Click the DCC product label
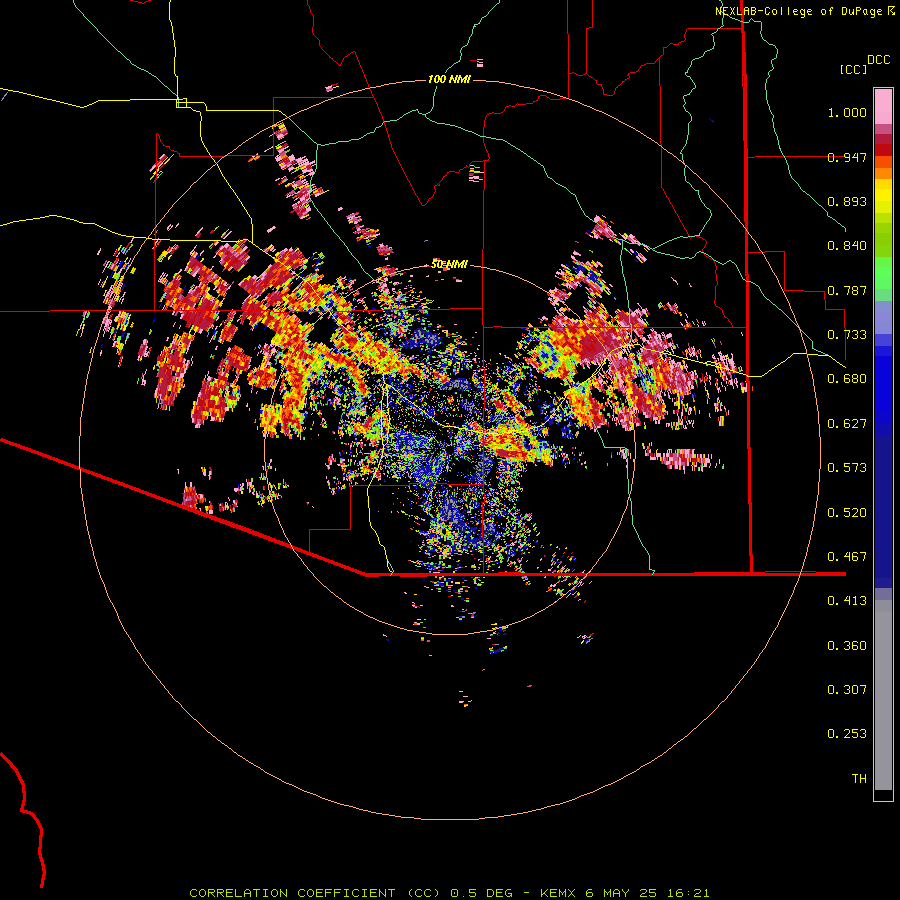 pos(879,60)
